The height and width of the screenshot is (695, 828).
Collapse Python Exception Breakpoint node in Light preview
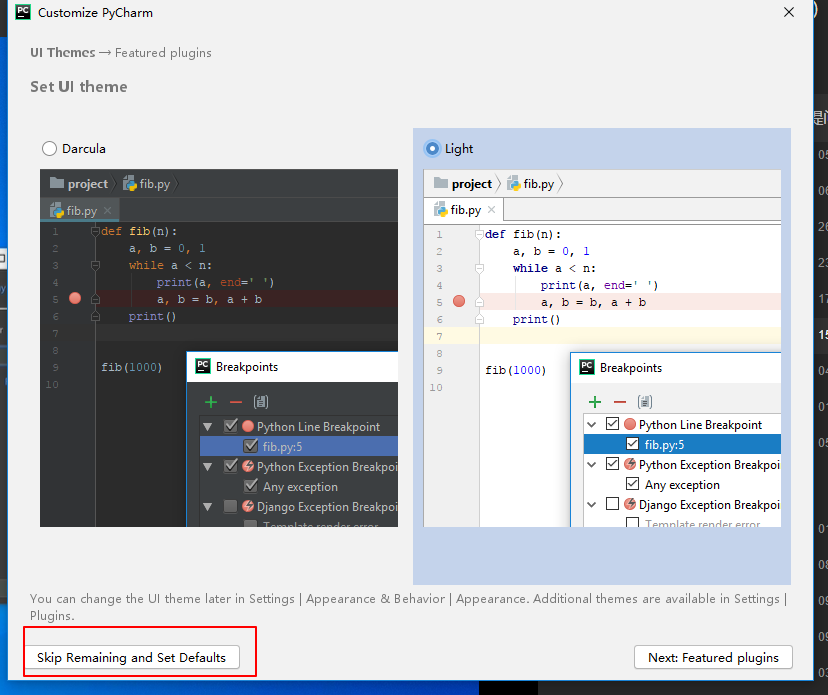click(x=592, y=465)
